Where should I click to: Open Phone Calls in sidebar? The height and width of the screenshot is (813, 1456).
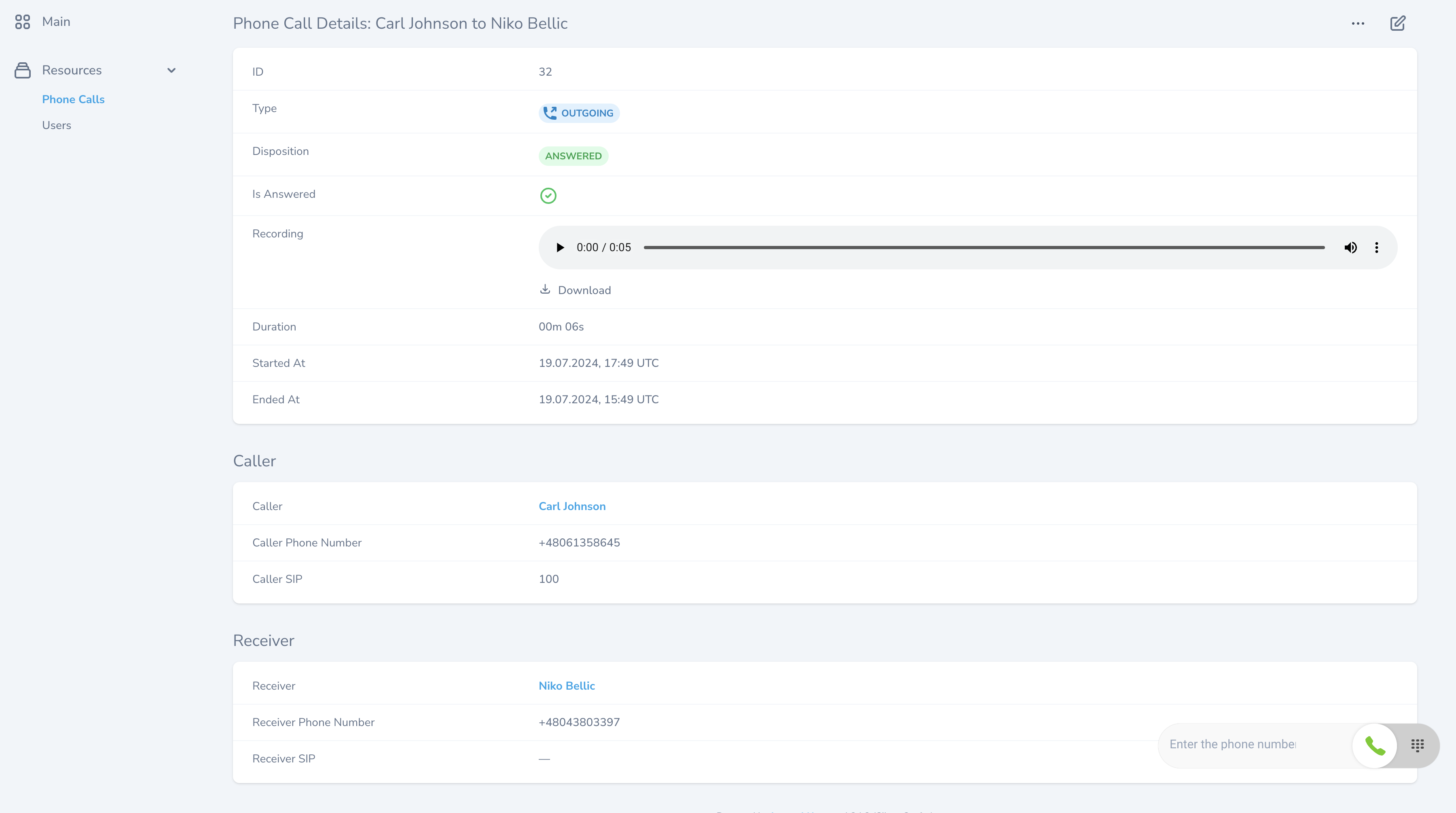[x=73, y=100]
